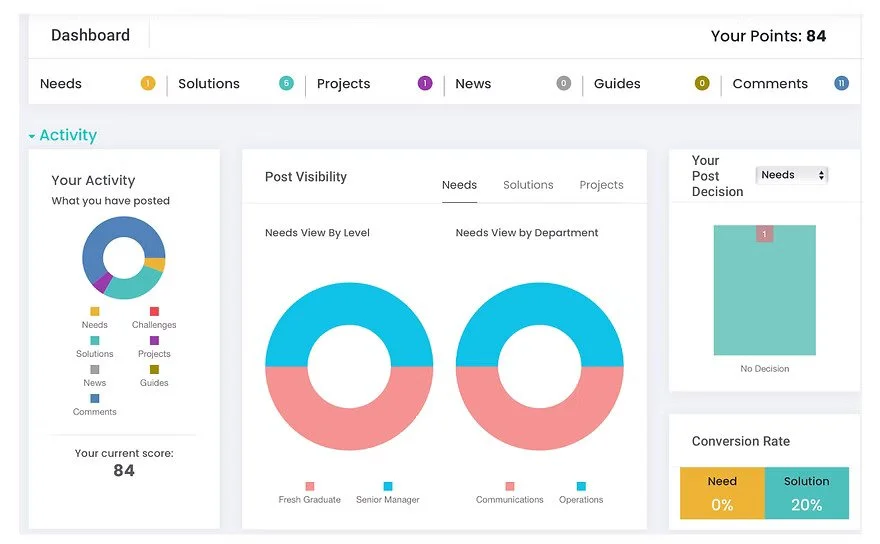This screenshot has width=880, height=544.
Task: Collapse the Activity section
Action: tap(63, 135)
